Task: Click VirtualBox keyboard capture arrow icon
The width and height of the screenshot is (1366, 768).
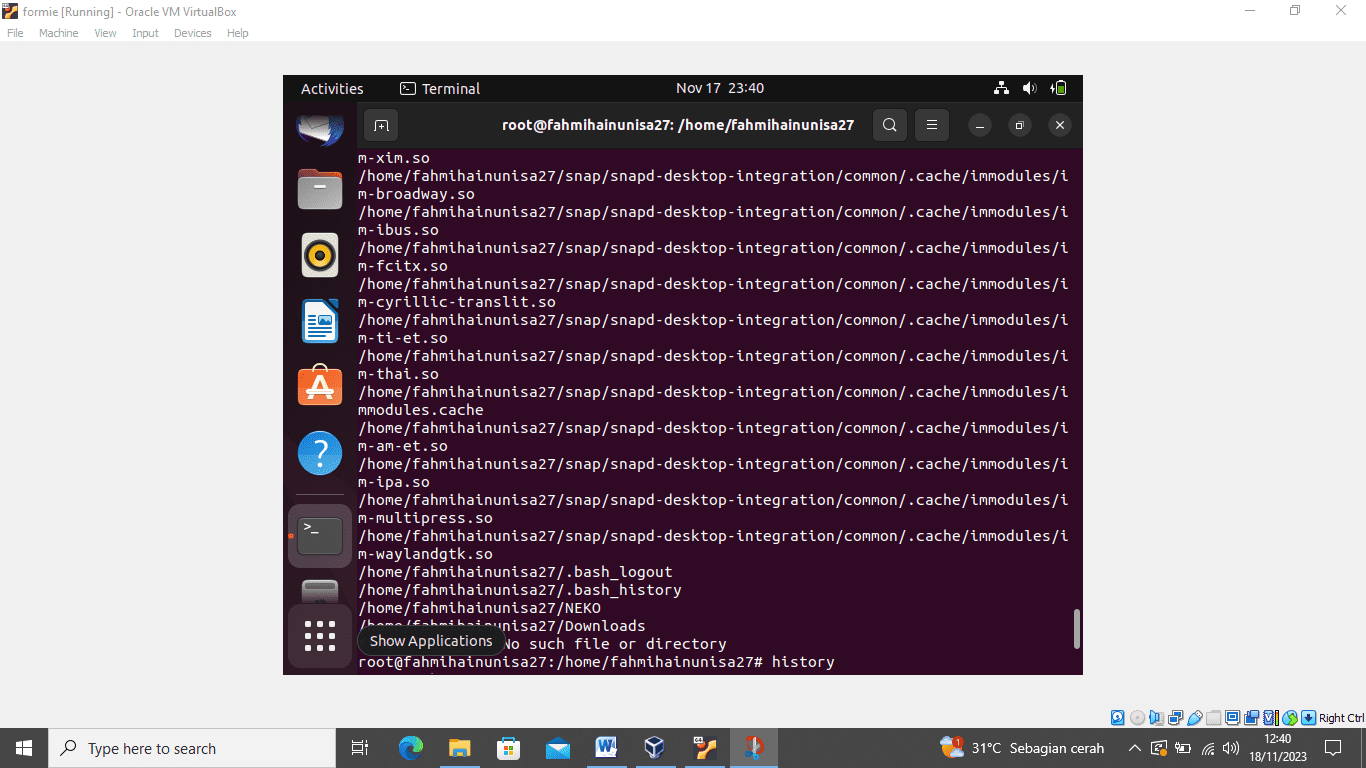Action: click(1308, 718)
